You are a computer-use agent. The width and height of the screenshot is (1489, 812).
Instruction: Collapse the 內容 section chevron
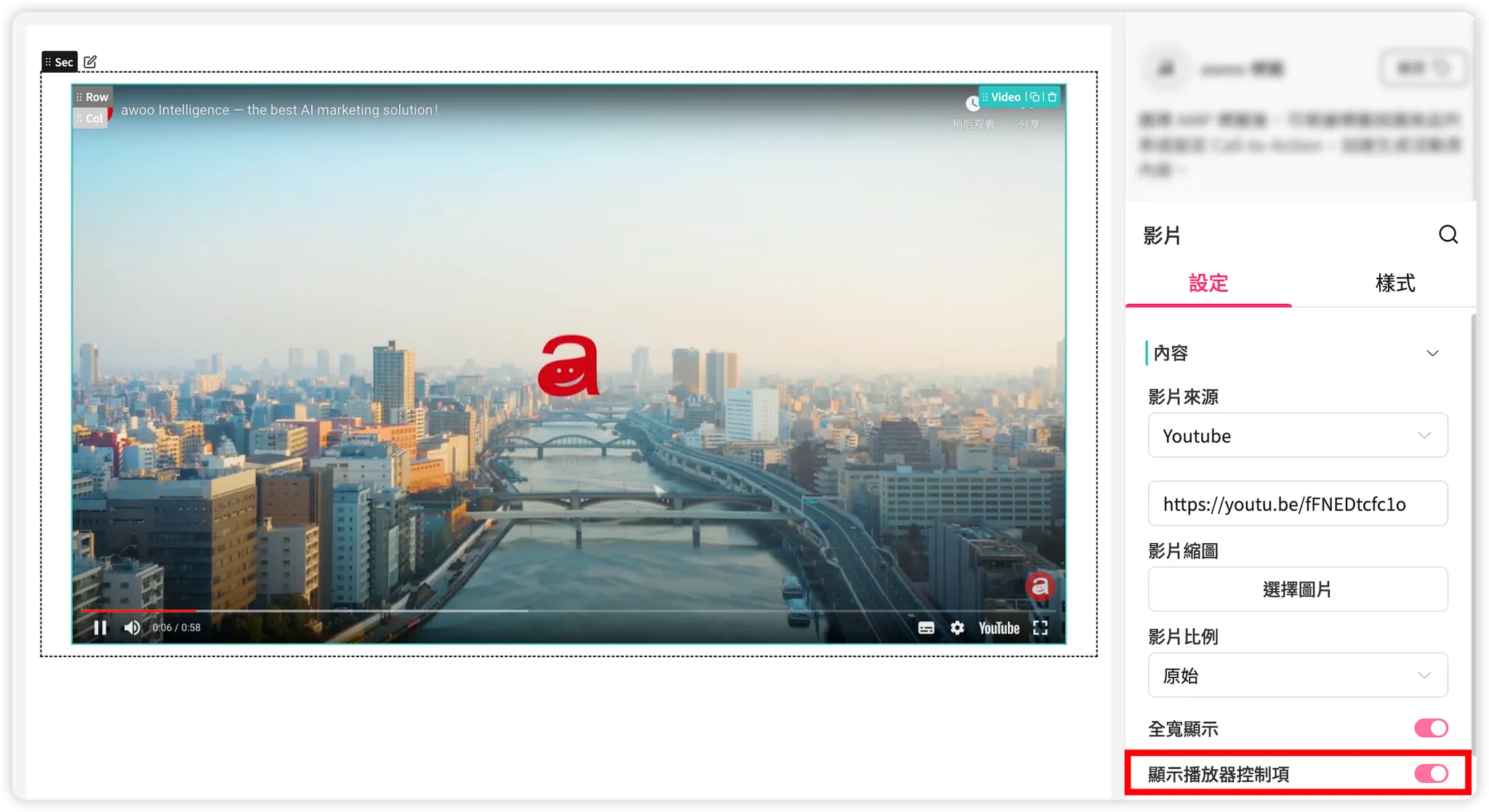pyautogui.click(x=1432, y=353)
